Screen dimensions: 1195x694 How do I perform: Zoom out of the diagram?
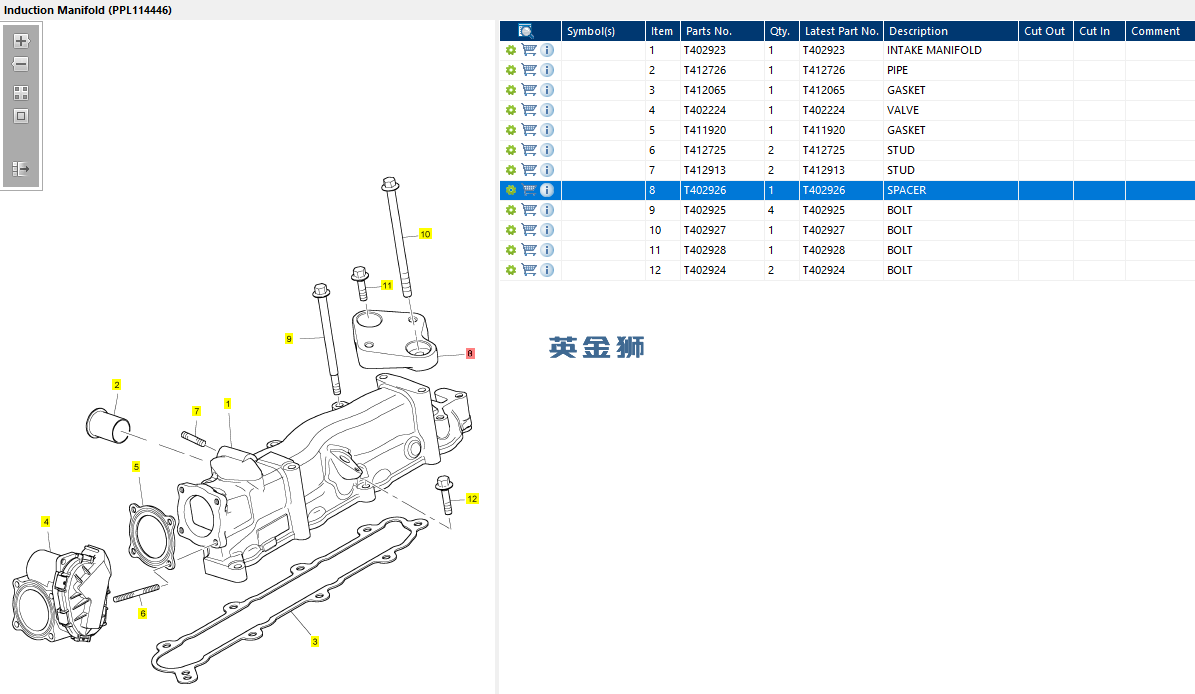click(x=21, y=64)
